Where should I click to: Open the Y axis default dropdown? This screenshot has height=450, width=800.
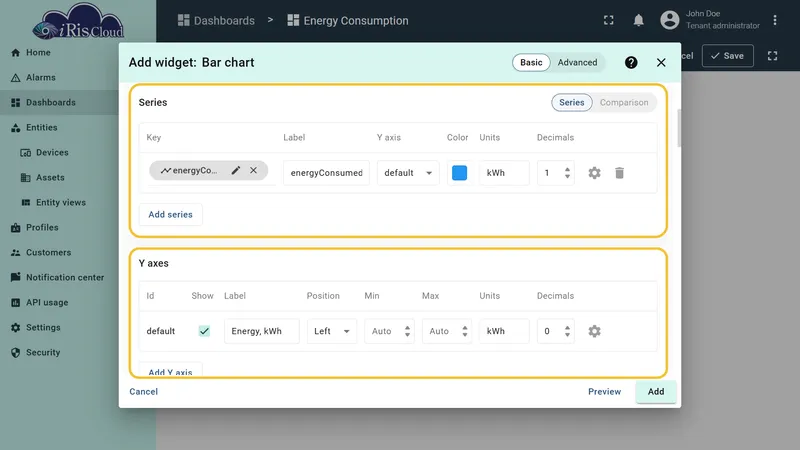(408, 173)
